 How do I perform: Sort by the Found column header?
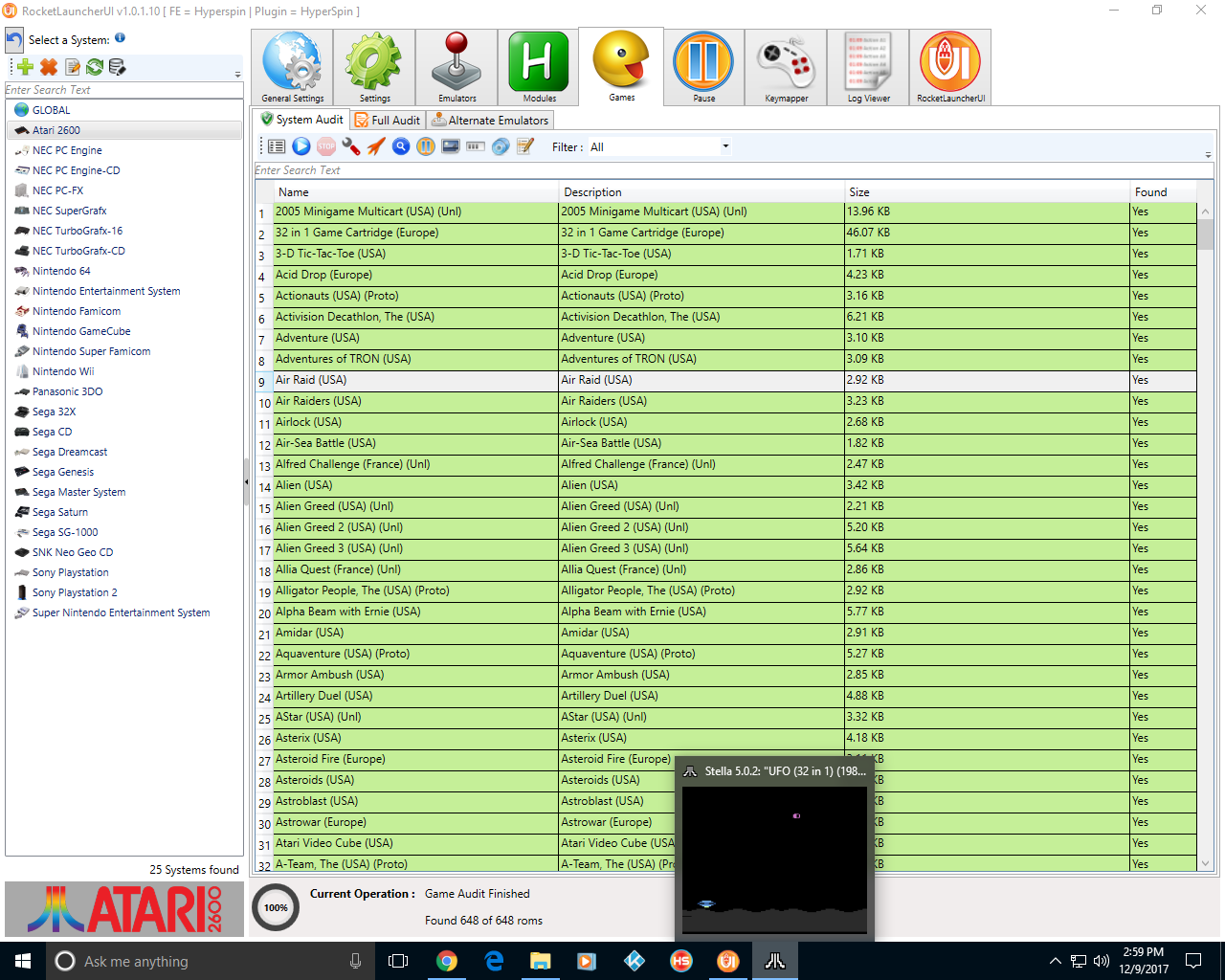point(1163,192)
